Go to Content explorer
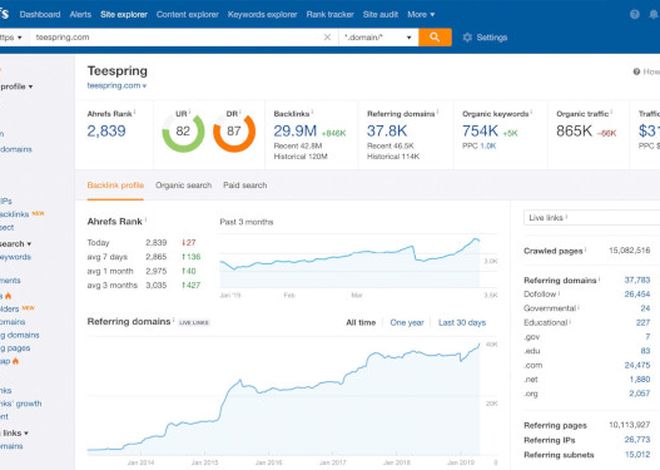 coord(187,14)
